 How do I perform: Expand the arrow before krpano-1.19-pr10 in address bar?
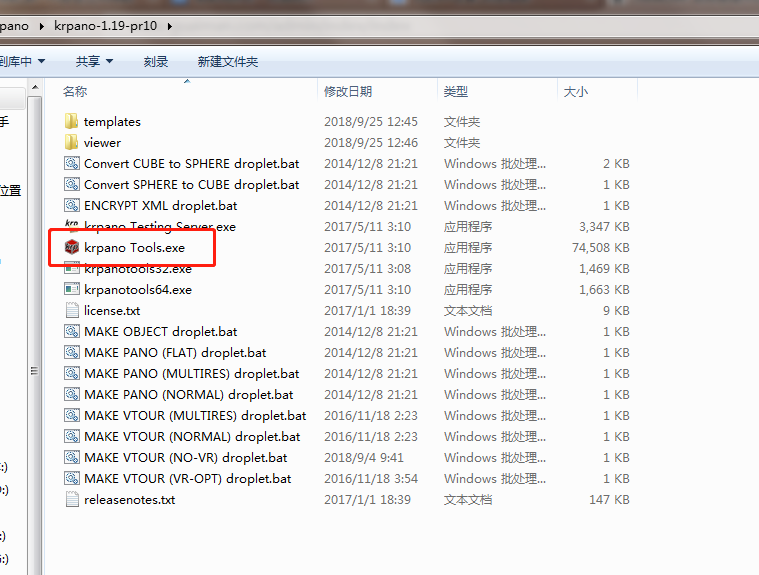point(42,26)
